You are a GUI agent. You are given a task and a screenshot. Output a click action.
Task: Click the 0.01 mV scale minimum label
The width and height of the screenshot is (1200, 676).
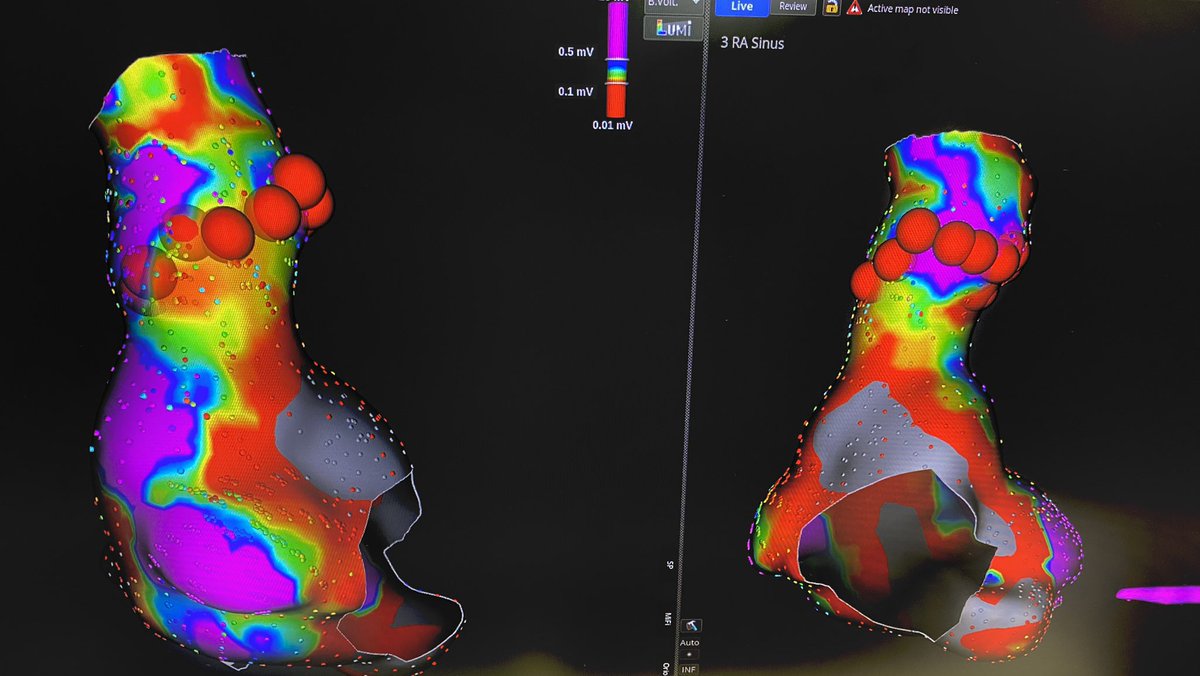coord(612,125)
